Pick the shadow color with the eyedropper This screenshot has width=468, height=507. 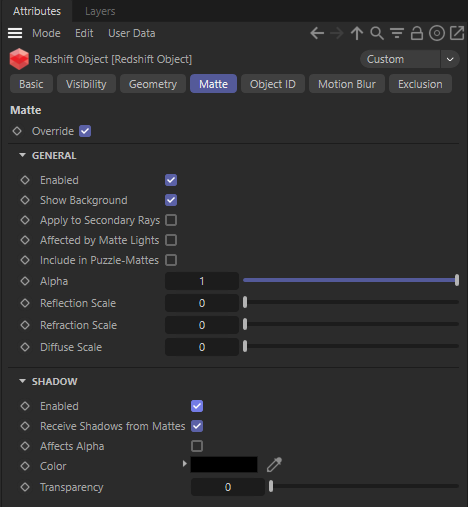[x=274, y=465]
